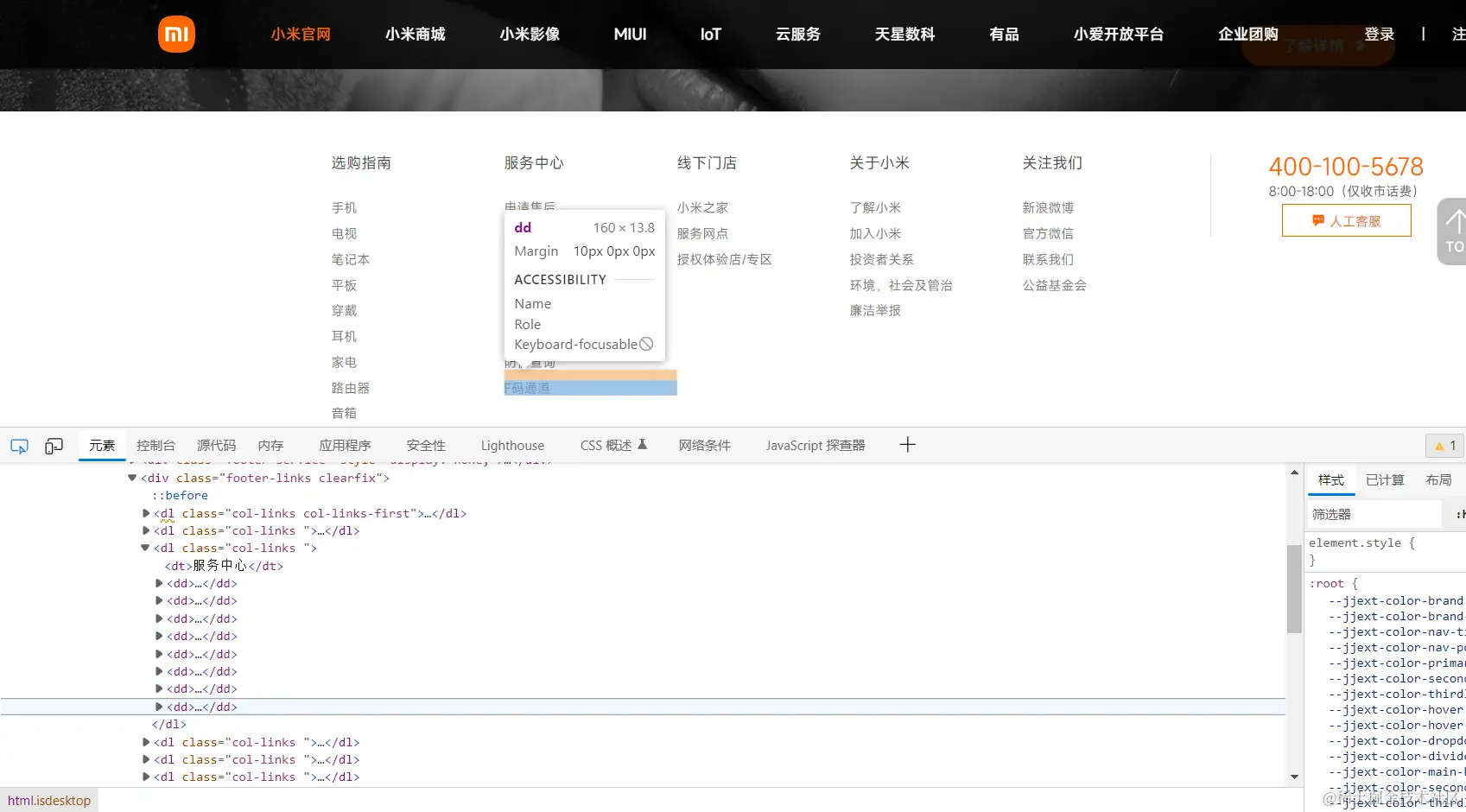Open the 已计算 computed styles tab

(1385, 479)
